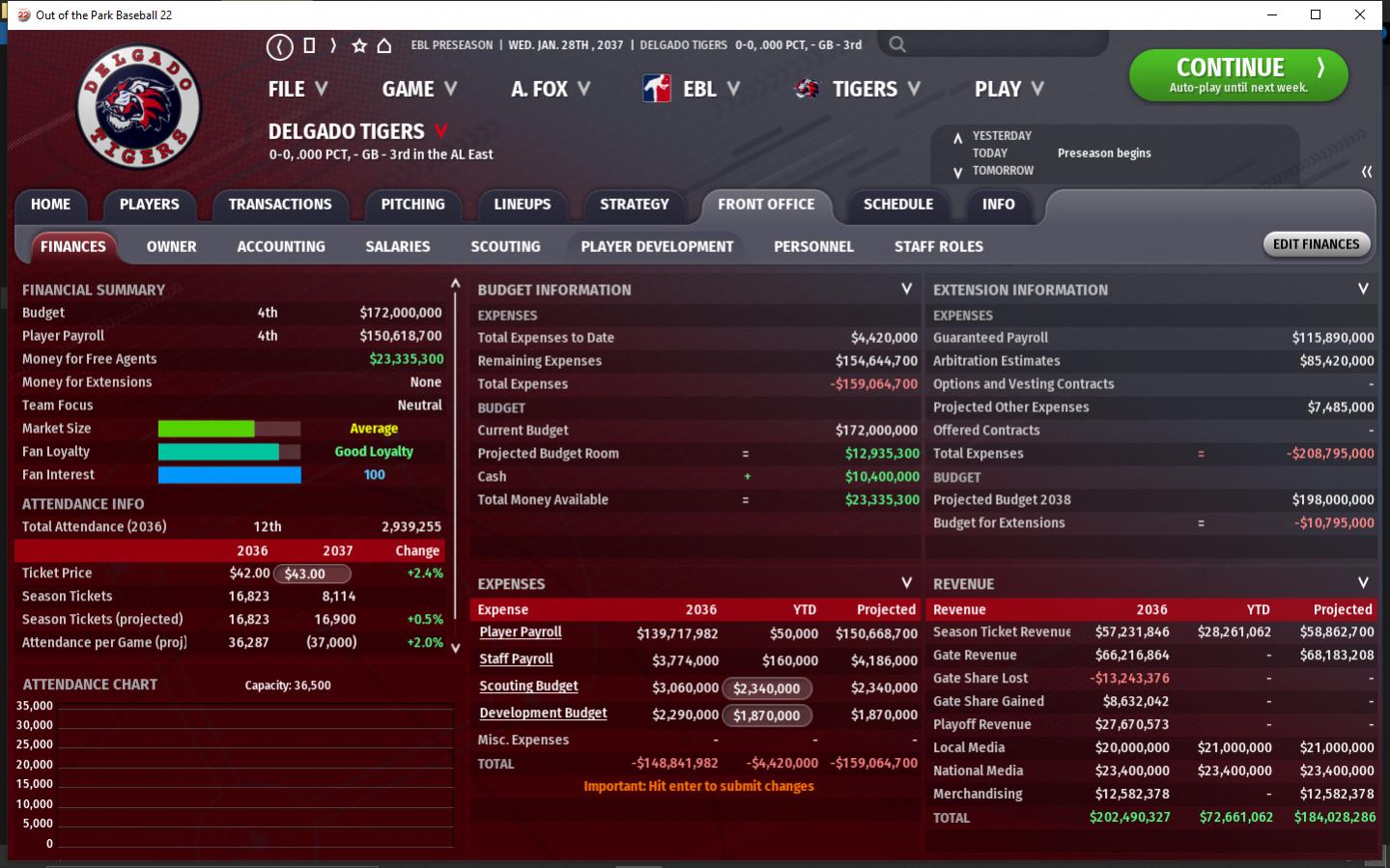Switch to the SCHEDULE tab
The width and height of the screenshot is (1390, 868).
[x=897, y=205]
